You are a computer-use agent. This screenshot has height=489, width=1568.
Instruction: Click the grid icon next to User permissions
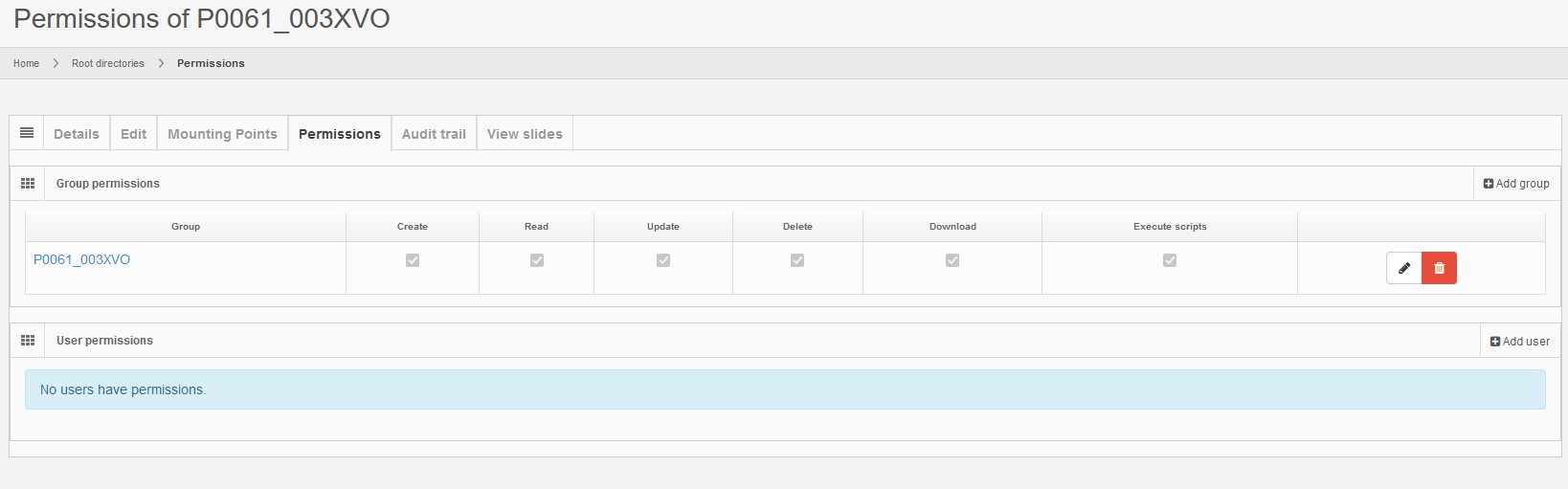(x=28, y=340)
